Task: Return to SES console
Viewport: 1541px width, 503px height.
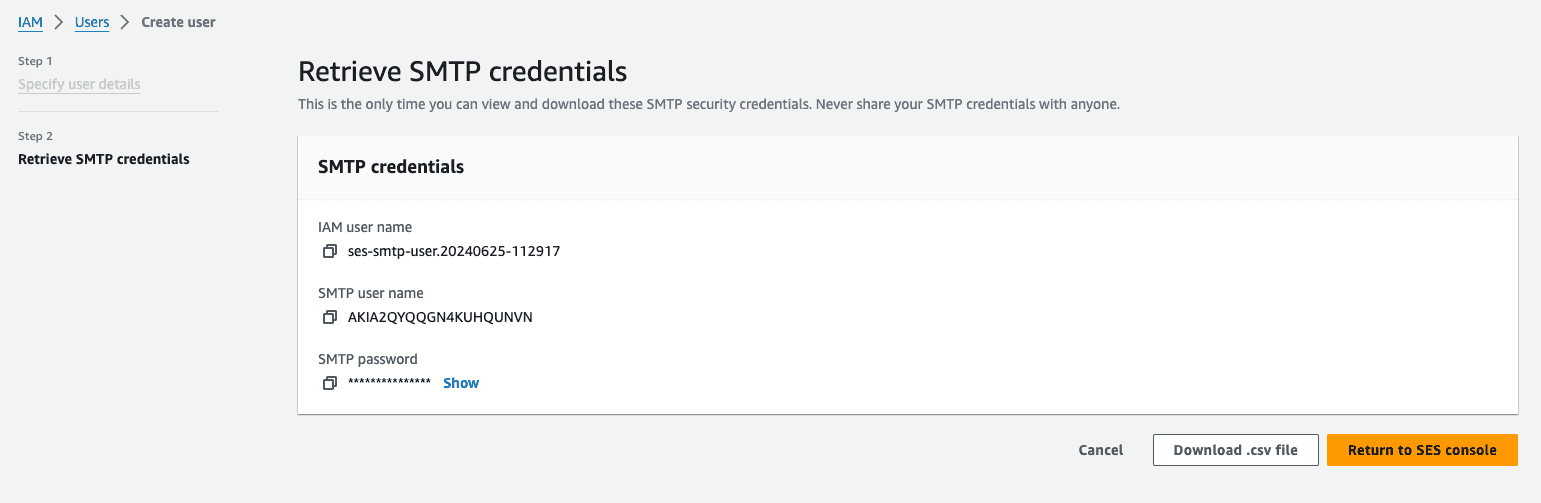Action: [1422, 450]
